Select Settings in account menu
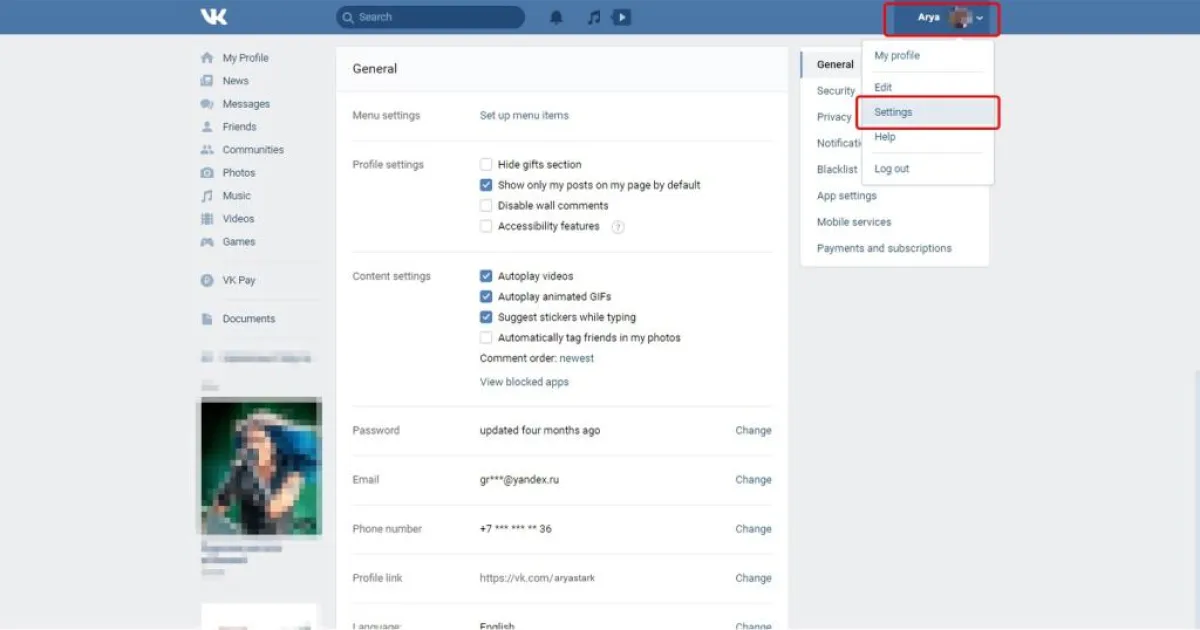 893,112
